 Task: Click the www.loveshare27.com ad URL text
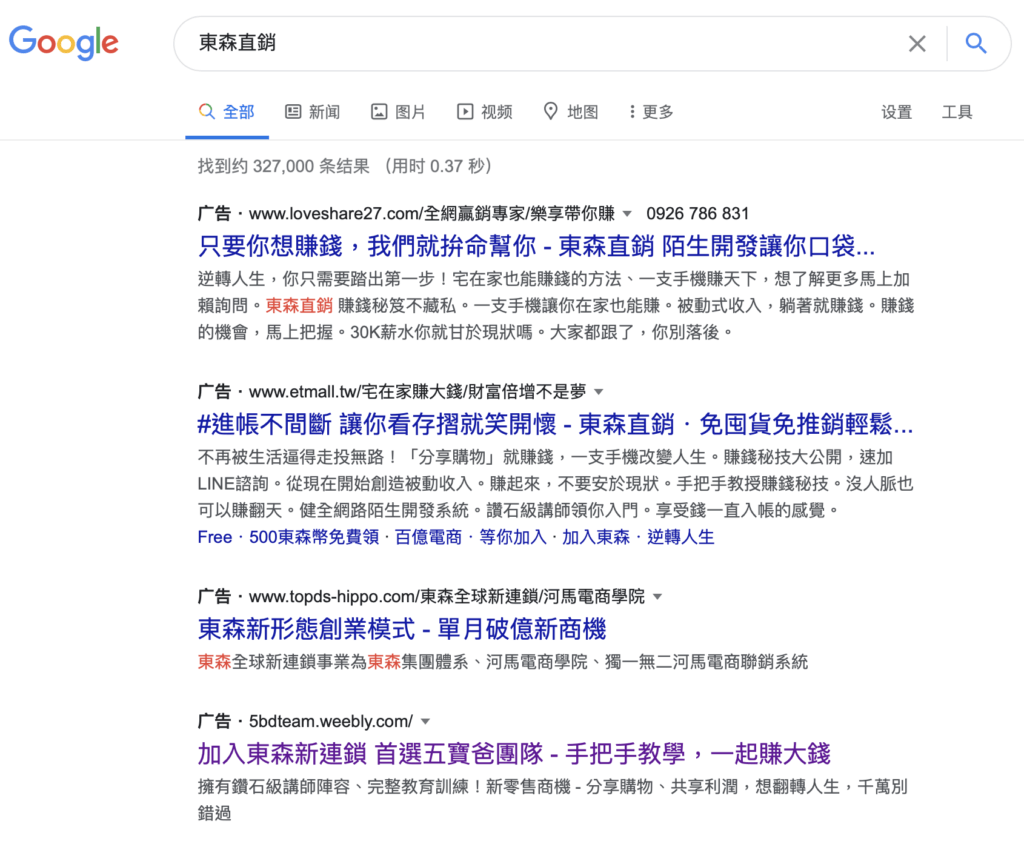(432, 214)
